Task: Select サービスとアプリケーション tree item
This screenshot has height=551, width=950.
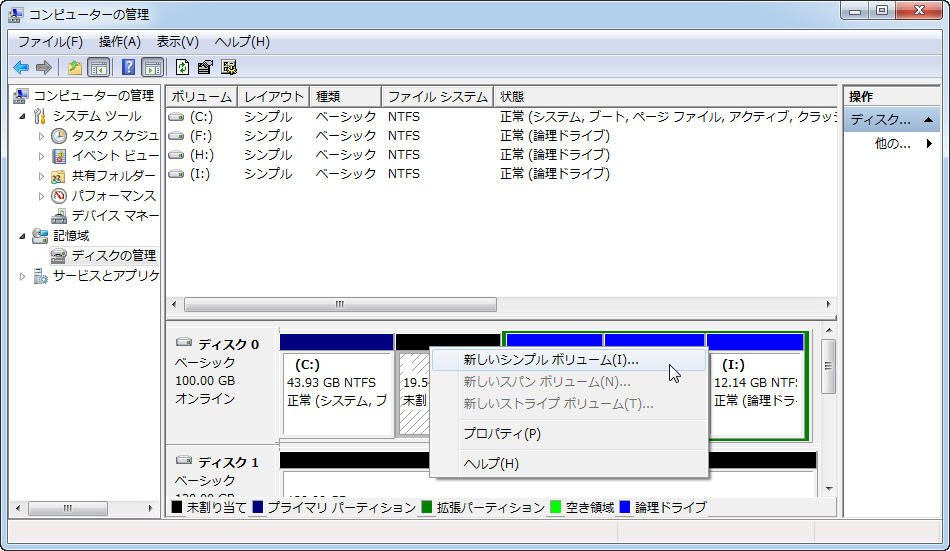Action: tap(105, 276)
